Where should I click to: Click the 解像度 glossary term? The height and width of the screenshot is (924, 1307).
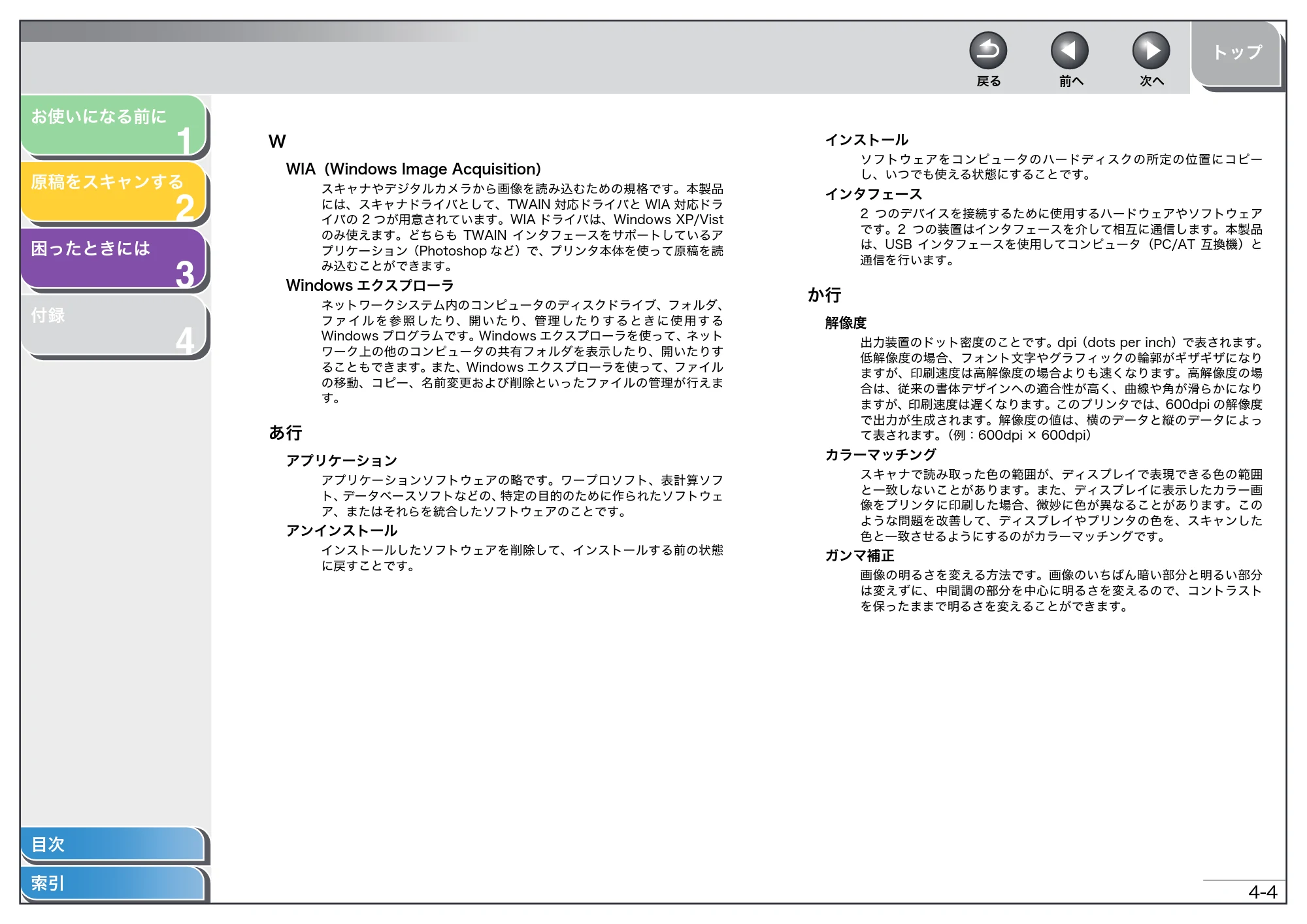pos(846,323)
